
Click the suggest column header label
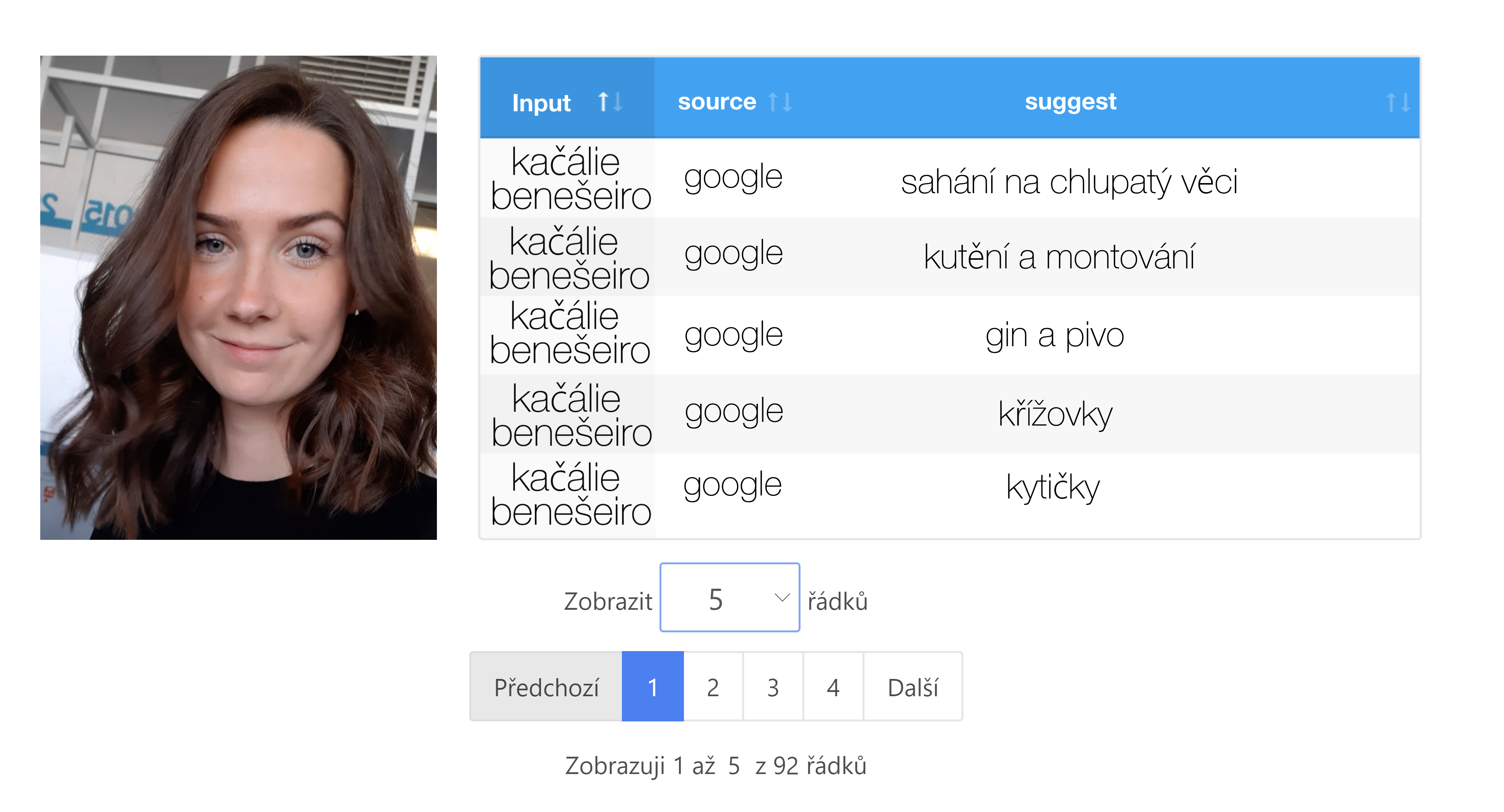click(x=1070, y=101)
